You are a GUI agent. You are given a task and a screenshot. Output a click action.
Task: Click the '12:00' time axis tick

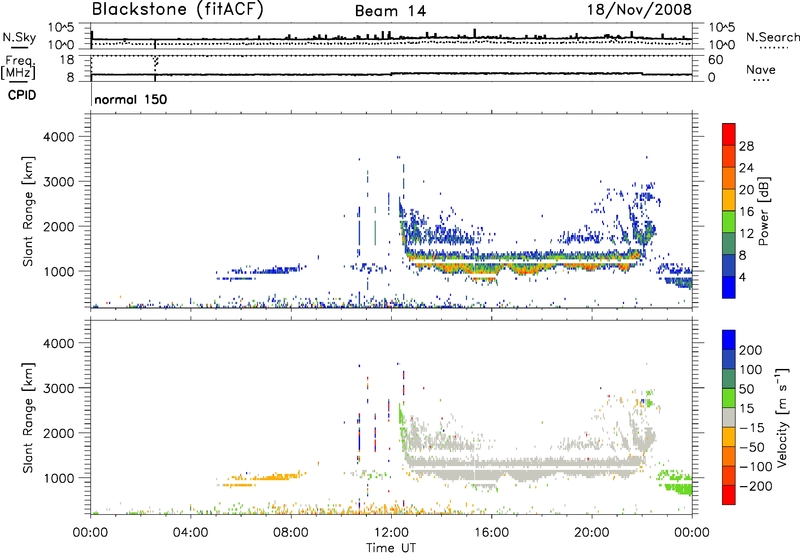click(x=391, y=533)
